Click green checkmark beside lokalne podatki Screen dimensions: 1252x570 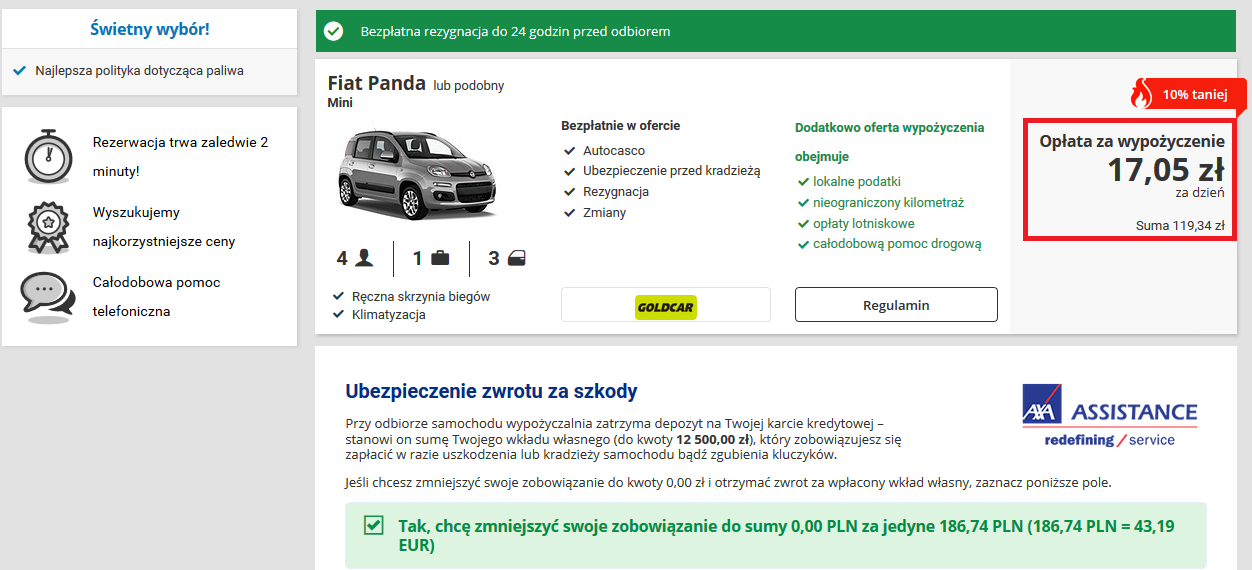point(803,182)
